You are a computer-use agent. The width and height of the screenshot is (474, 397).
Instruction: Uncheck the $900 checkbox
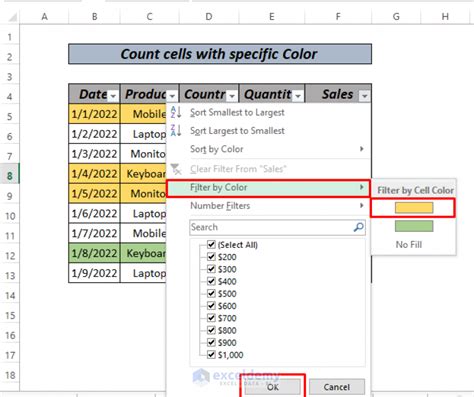(x=211, y=342)
